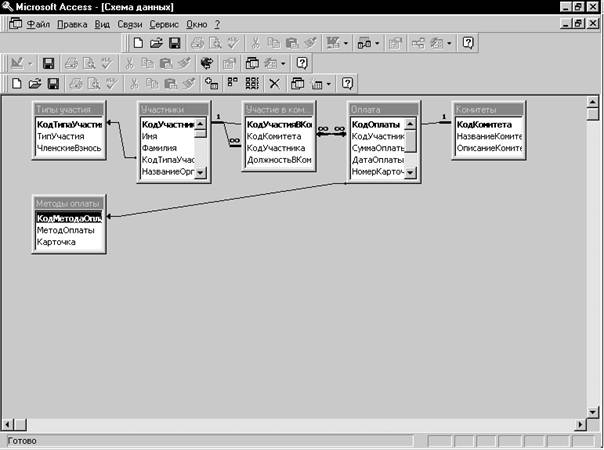Click Database Window icon in bottom toolbar
604x450 pixels.
[297, 84]
